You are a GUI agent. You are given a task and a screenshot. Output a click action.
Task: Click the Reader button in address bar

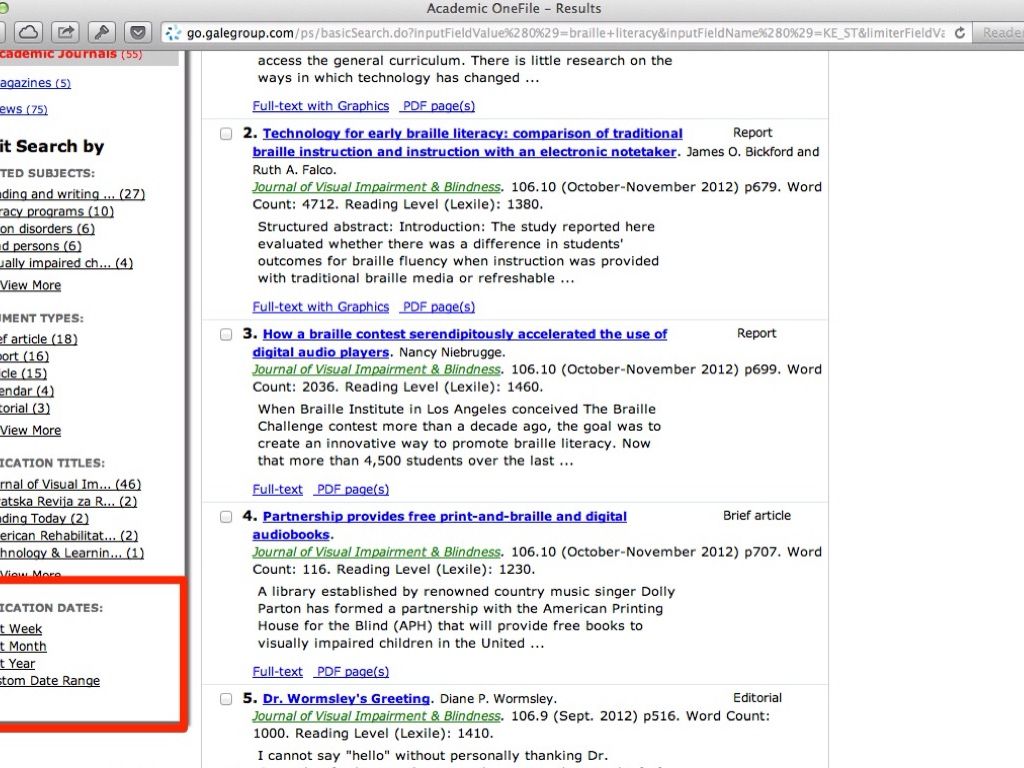tap(1000, 32)
